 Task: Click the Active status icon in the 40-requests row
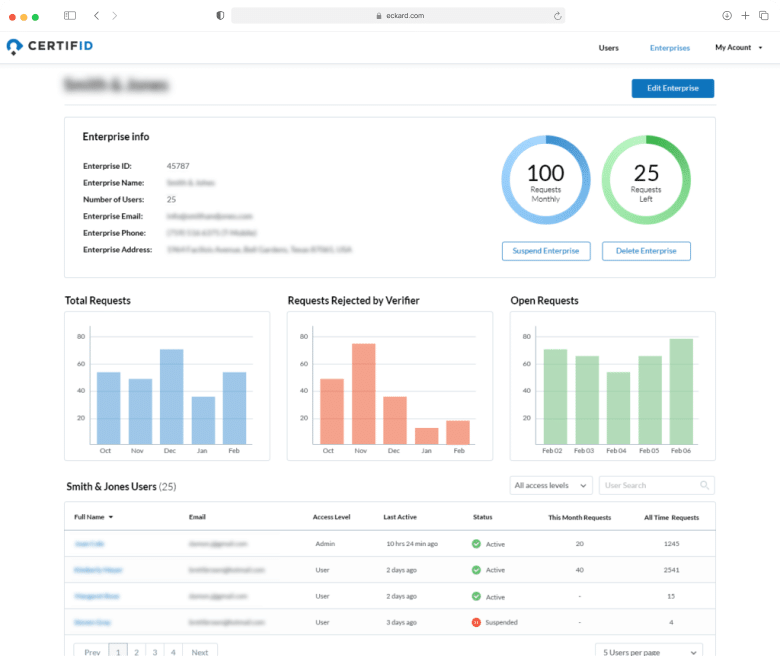click(x=476, y=569)
